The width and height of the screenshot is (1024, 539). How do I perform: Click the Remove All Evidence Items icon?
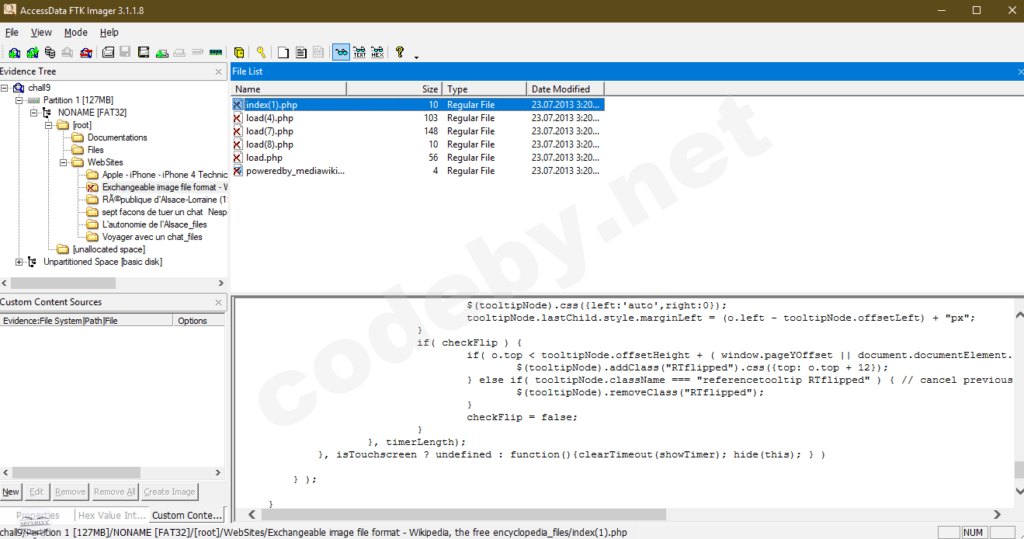click(86, 52)
